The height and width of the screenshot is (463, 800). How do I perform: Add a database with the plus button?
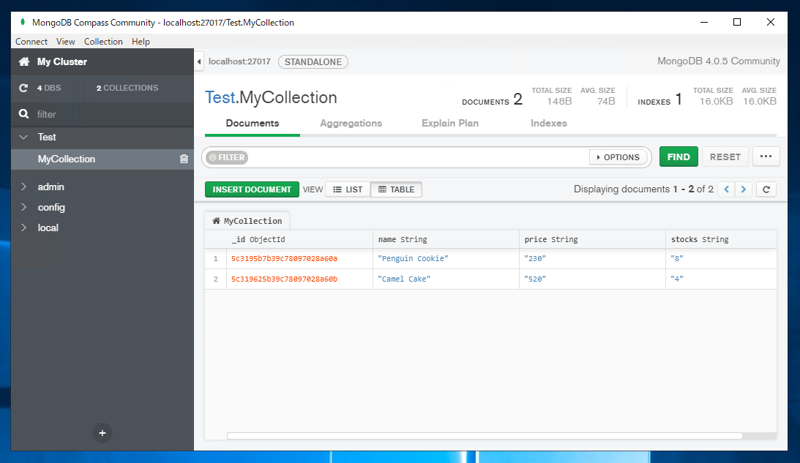(x=102, y=433)
